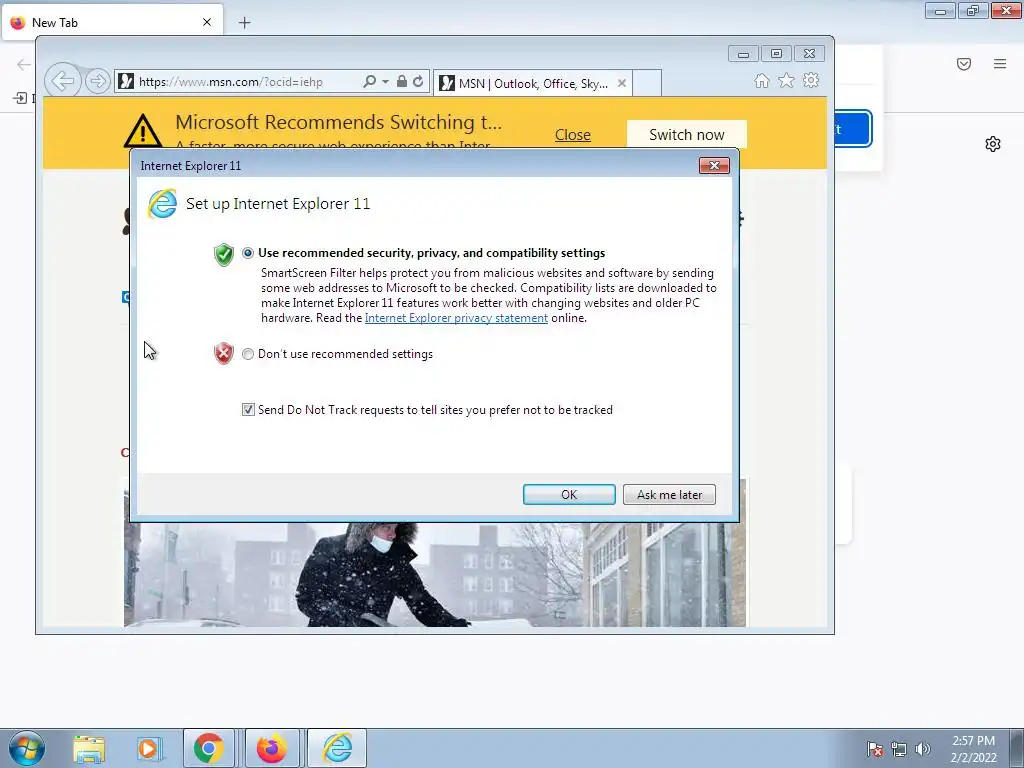Screen dimensions: 1024x768
Task: Click the Internet Explorer forward arrow button
Action: [97, 82]
